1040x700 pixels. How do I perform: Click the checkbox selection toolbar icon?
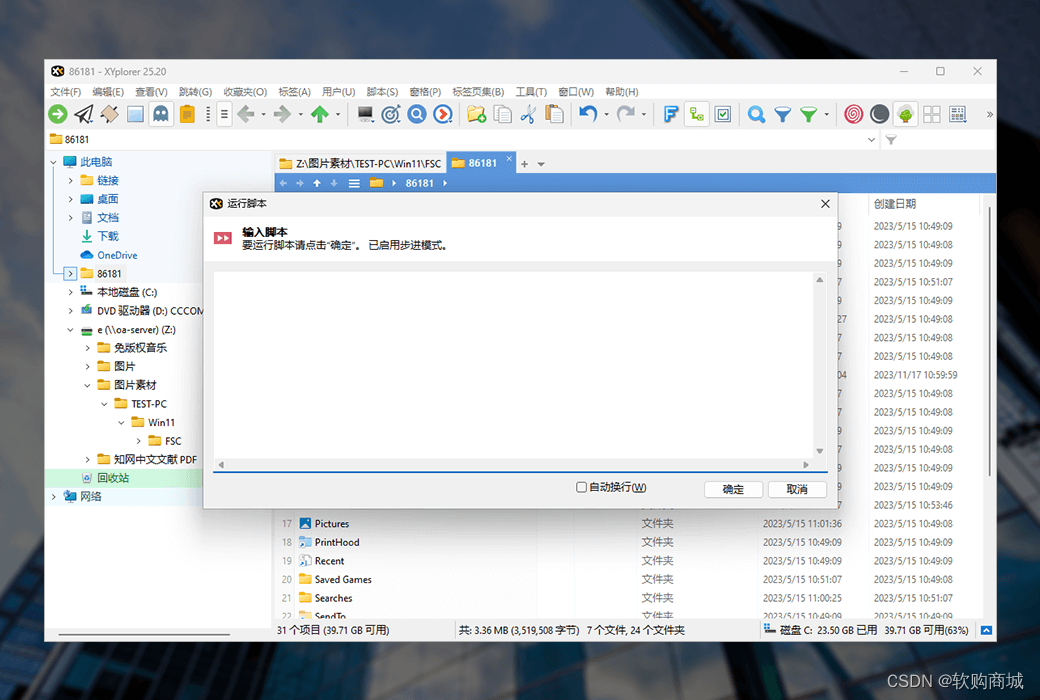pos(723,114)
